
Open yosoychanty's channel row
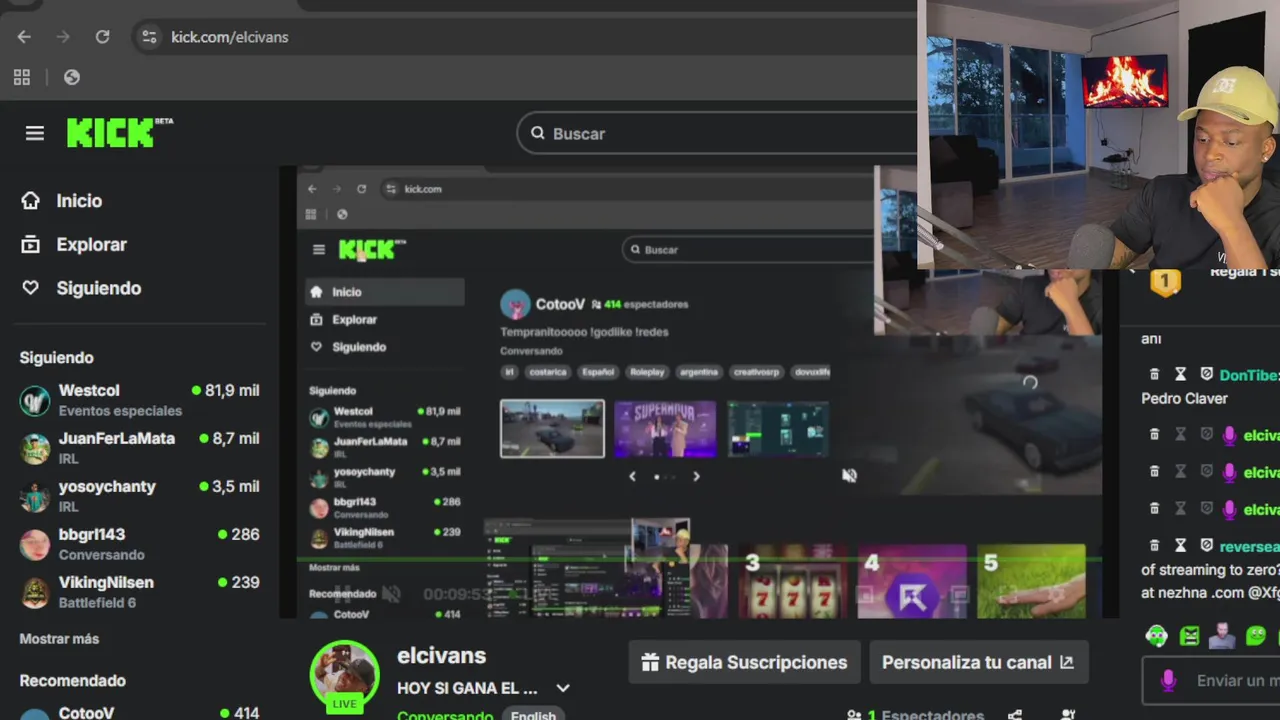(x=139, y=496)
